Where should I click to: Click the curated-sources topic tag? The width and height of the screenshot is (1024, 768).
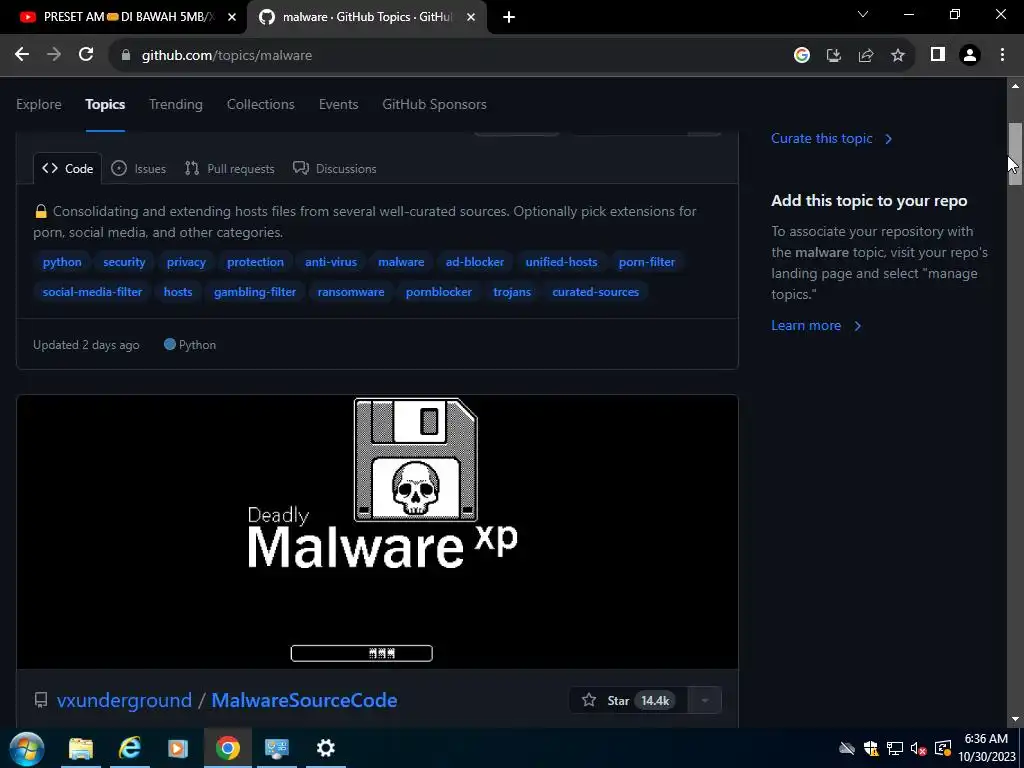click(596, 292)
